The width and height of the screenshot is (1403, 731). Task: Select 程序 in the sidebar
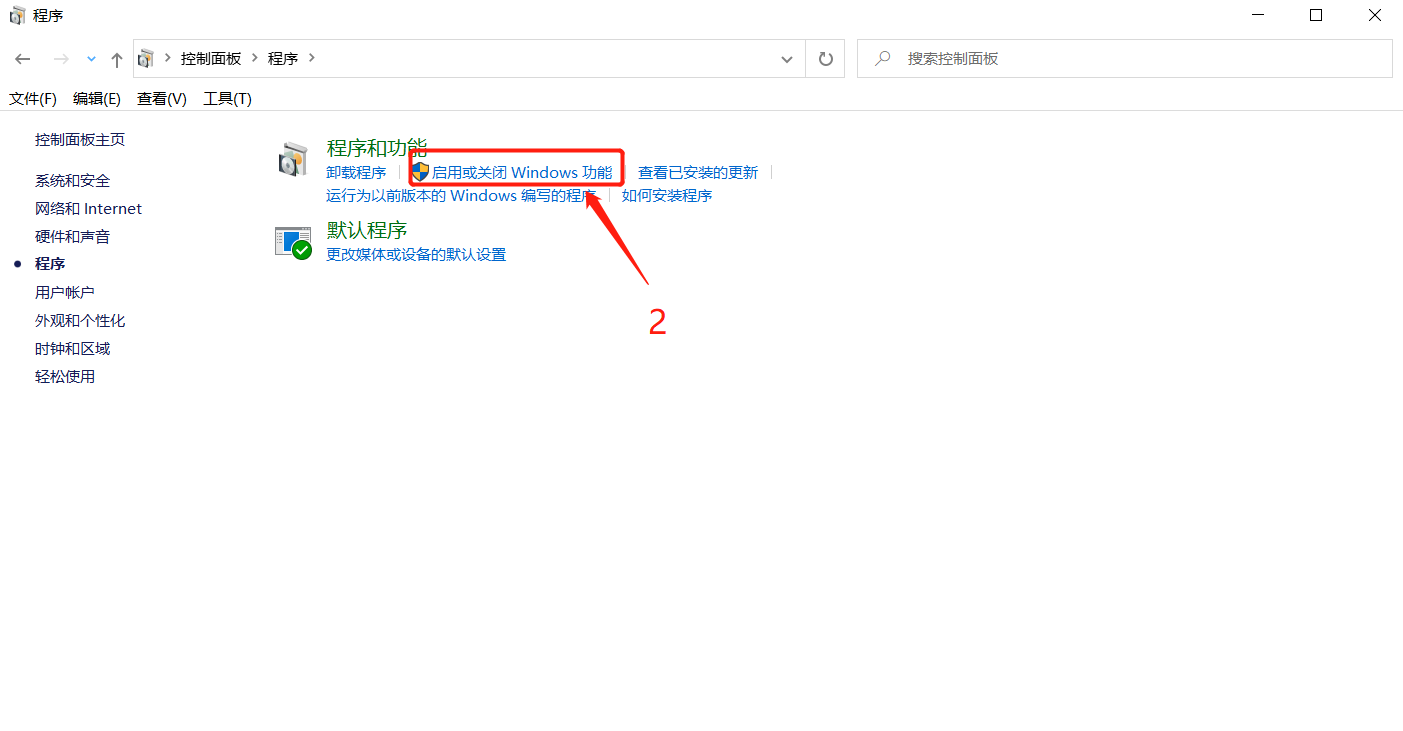[x=50, y=263]
